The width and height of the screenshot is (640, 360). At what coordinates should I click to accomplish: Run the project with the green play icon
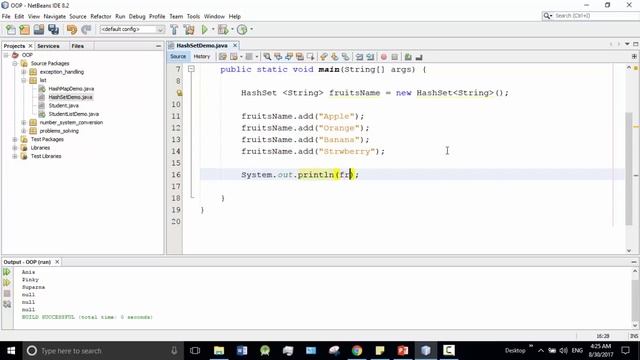click(205, 29)
